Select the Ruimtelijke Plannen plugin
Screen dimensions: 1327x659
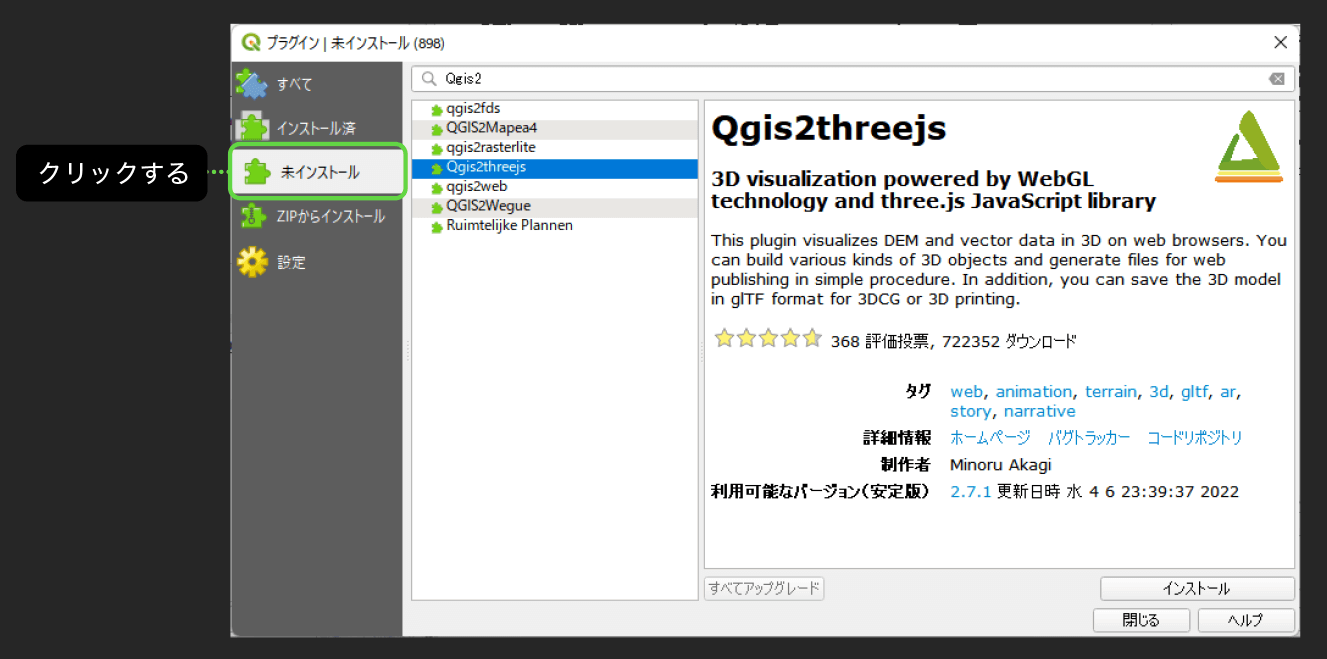click(x=555, y=226)
